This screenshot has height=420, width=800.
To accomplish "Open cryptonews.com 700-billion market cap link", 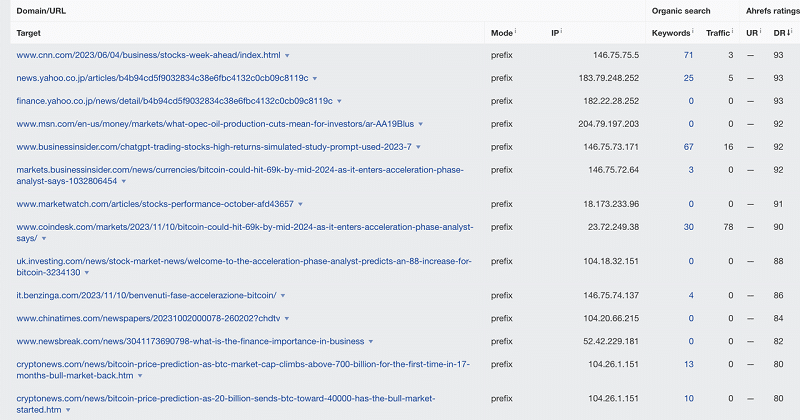I will point(243,370).
